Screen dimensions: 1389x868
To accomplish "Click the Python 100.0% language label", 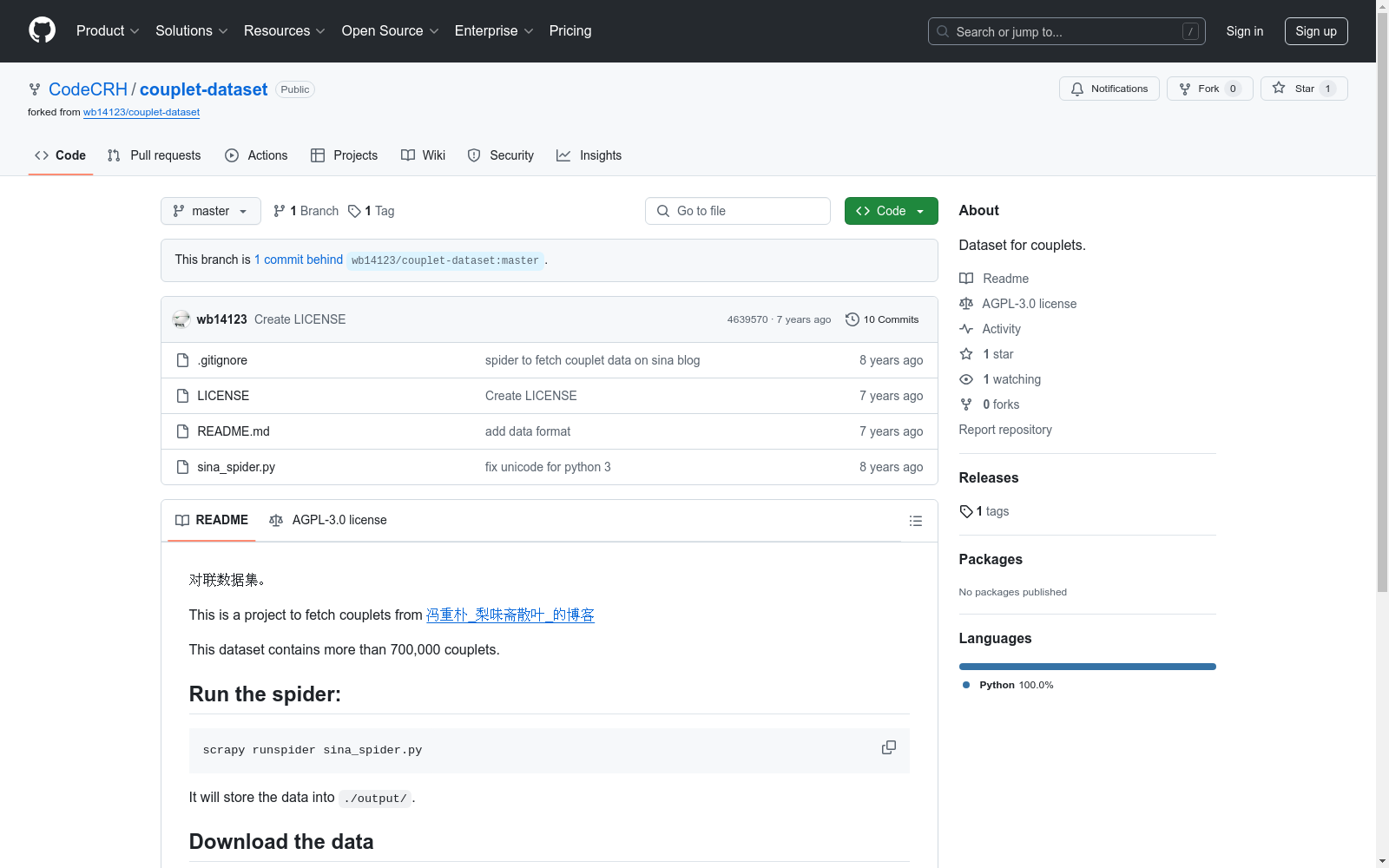I will coord(1008,685).
